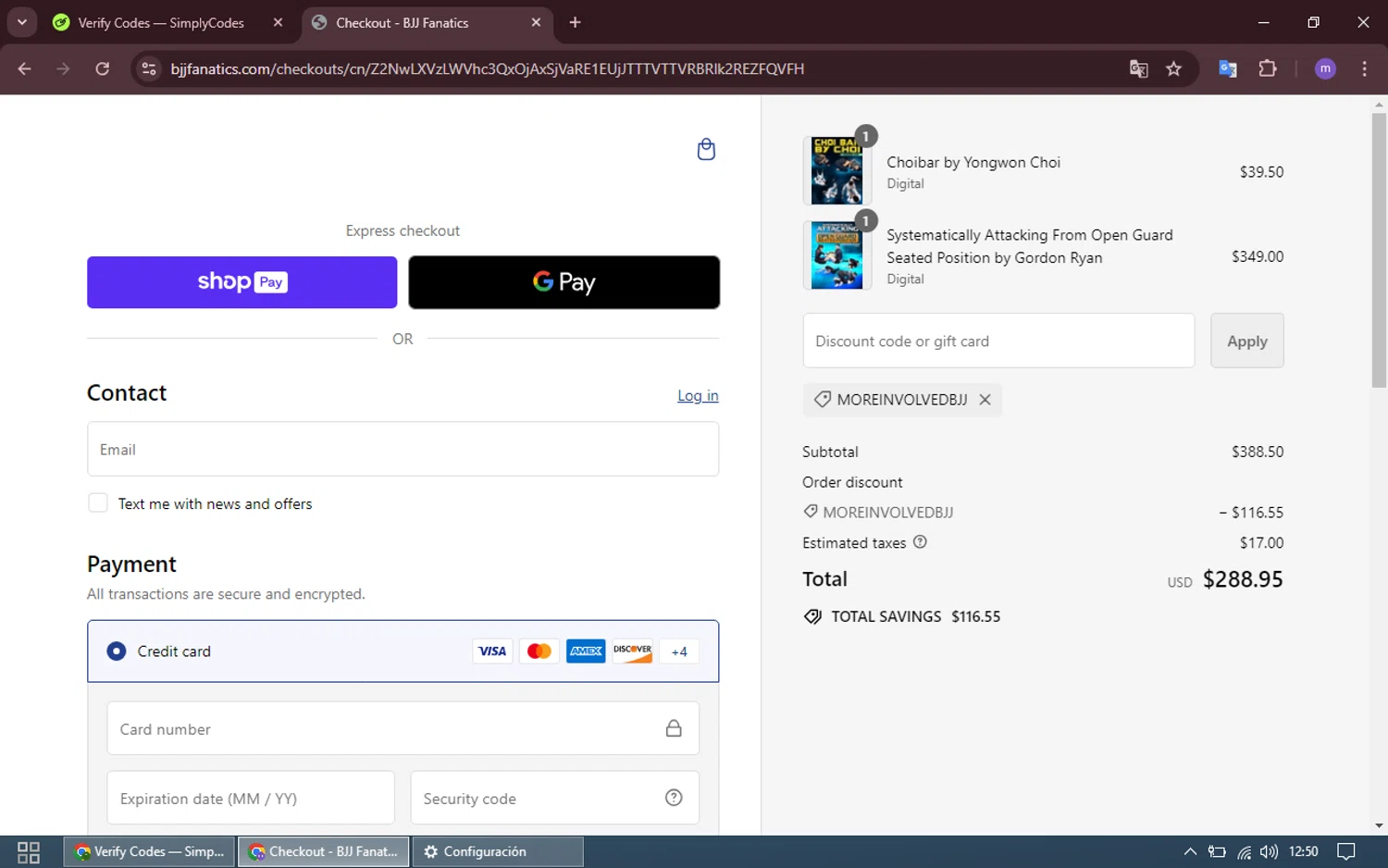Click the $17.00 estimated taxes value
The width and height of the screenshot is (1388, 868).
pos(1261,542)
